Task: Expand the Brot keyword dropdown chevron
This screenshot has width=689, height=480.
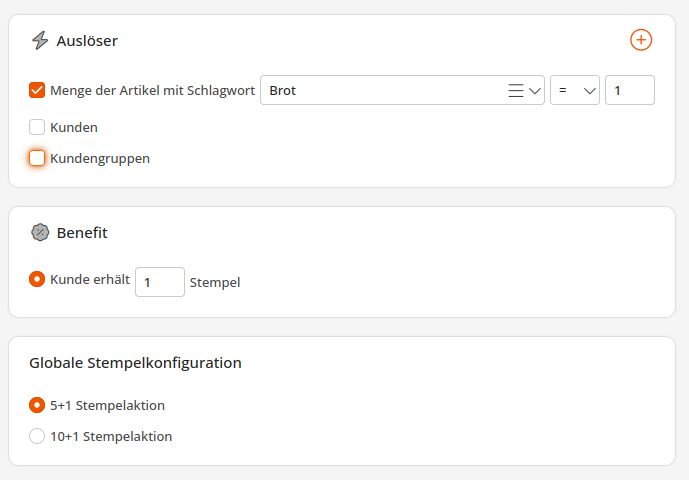Action: [535, 91]
